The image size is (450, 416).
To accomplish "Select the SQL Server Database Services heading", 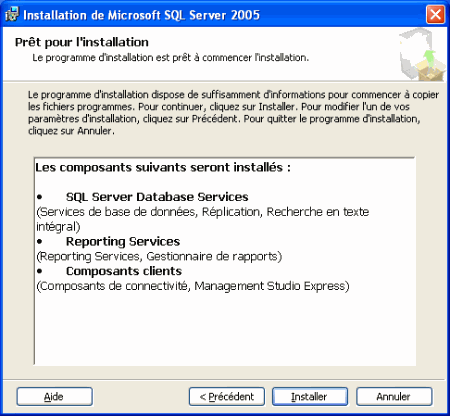I will pos(157,197).
